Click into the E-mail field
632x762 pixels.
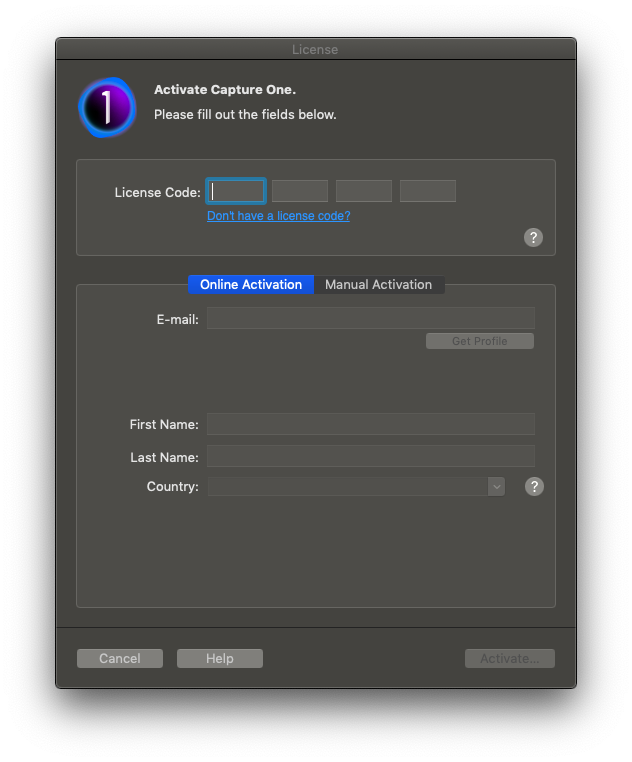coord(371,318)
